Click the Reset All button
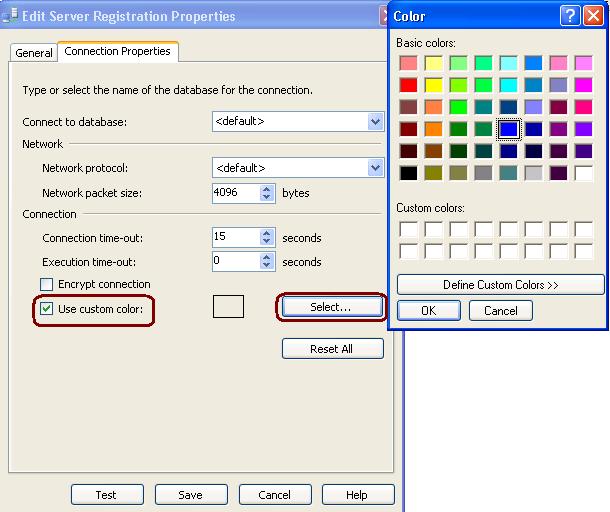Viewport: 610px width, 512px height. pos(332,349)
